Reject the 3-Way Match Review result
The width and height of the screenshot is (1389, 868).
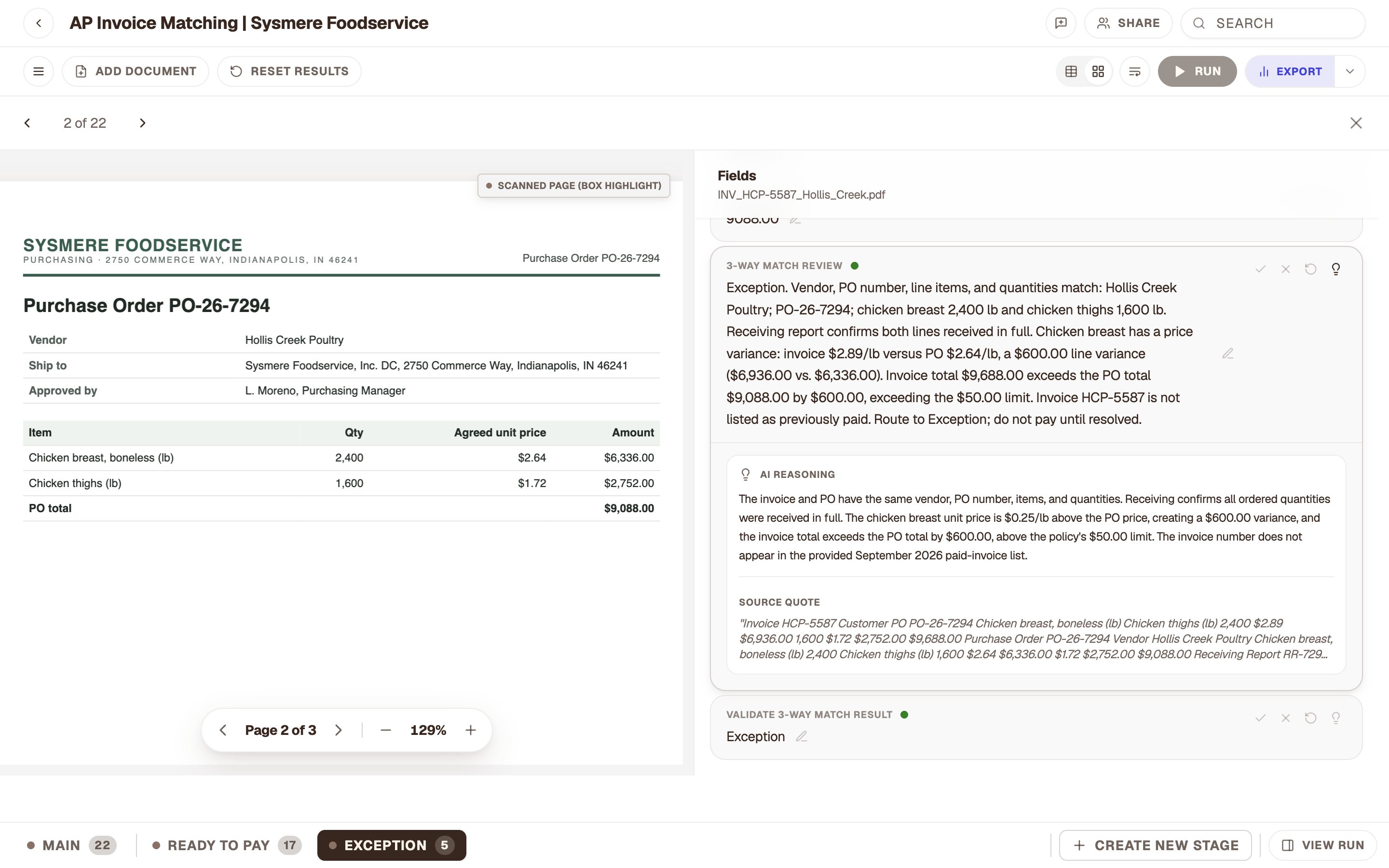[1286, 269]
